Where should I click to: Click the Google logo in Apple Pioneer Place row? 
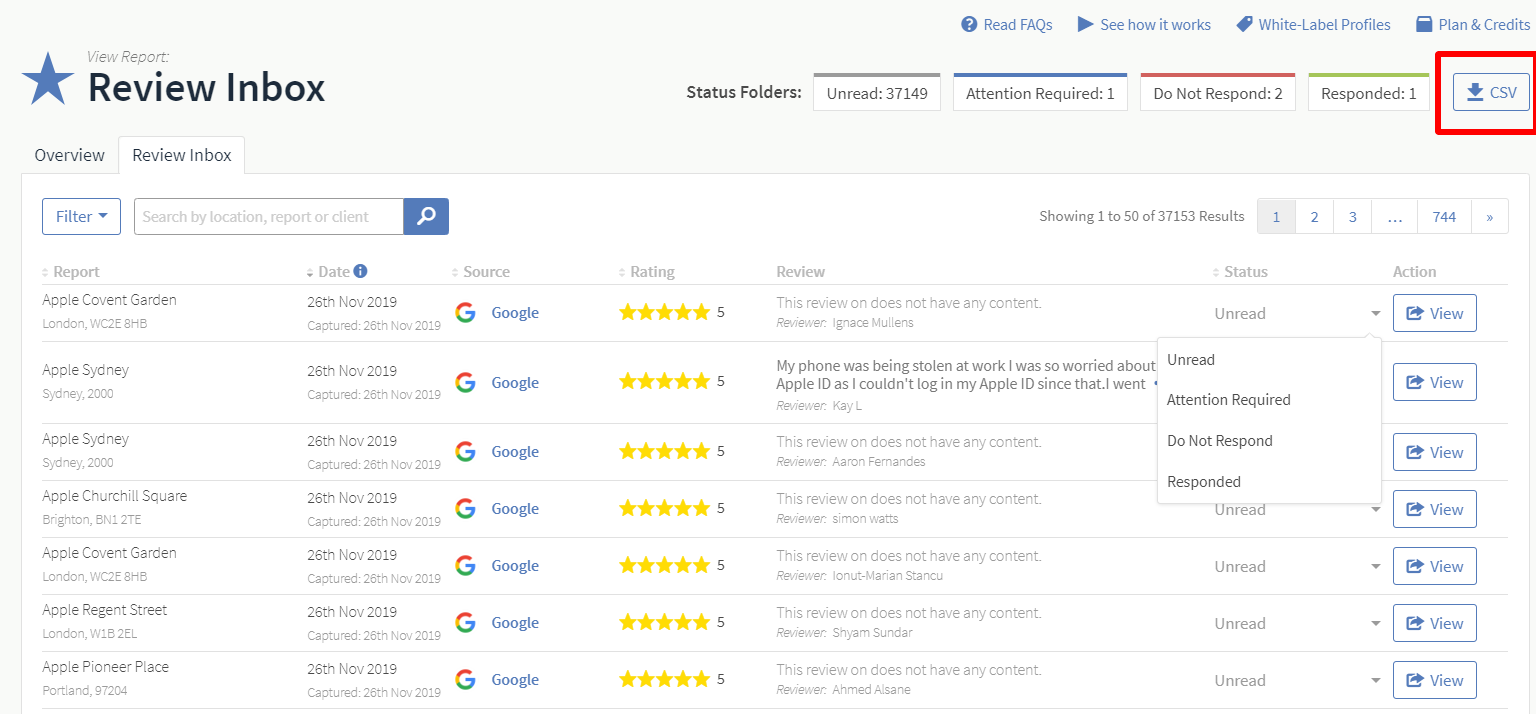click(x=465, y=679)
